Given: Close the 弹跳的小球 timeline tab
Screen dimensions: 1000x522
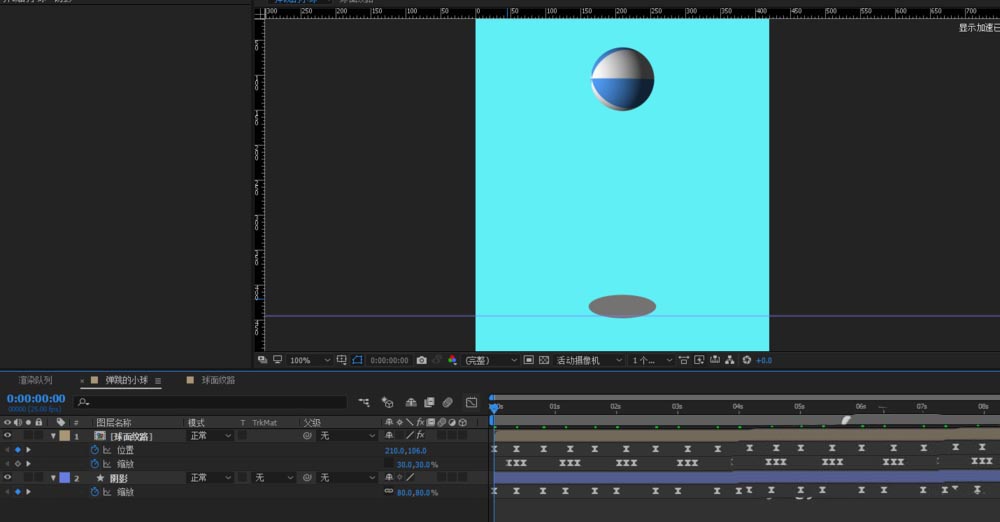Looking at the screenshot, I should tap(82, 381).
